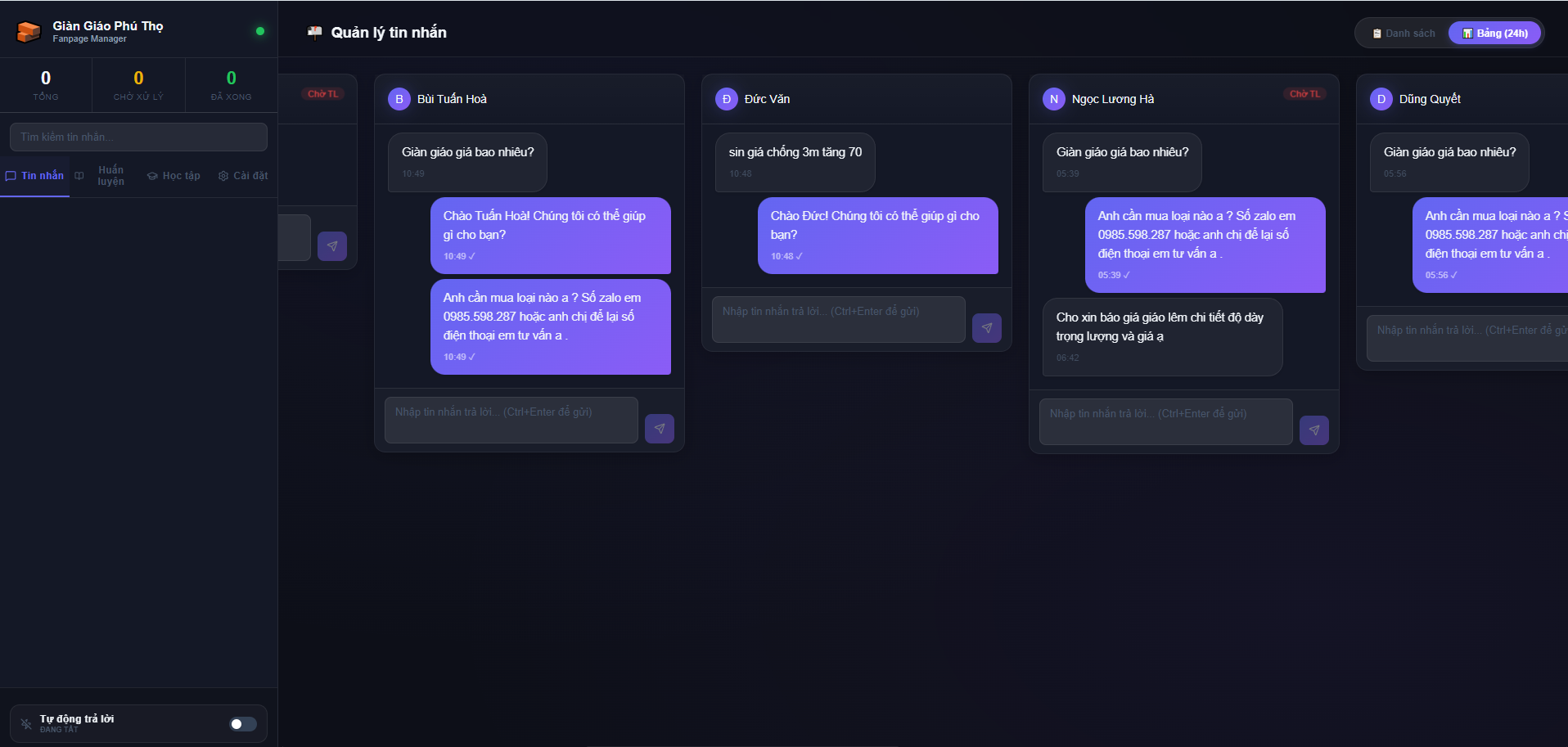The height and width of the screenshot is (747, 1568).
Task: Enable the Tự động trả lời switch
Action: tap(243, 724)
